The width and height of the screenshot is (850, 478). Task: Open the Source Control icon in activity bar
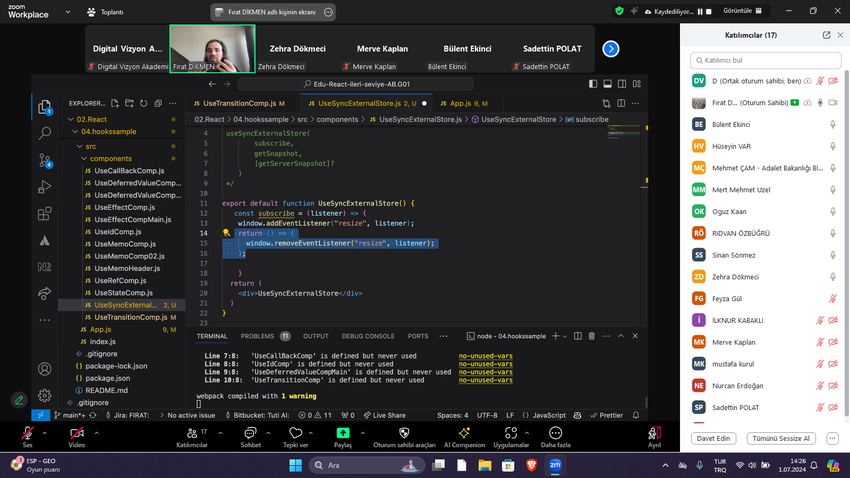click(45, 160)
